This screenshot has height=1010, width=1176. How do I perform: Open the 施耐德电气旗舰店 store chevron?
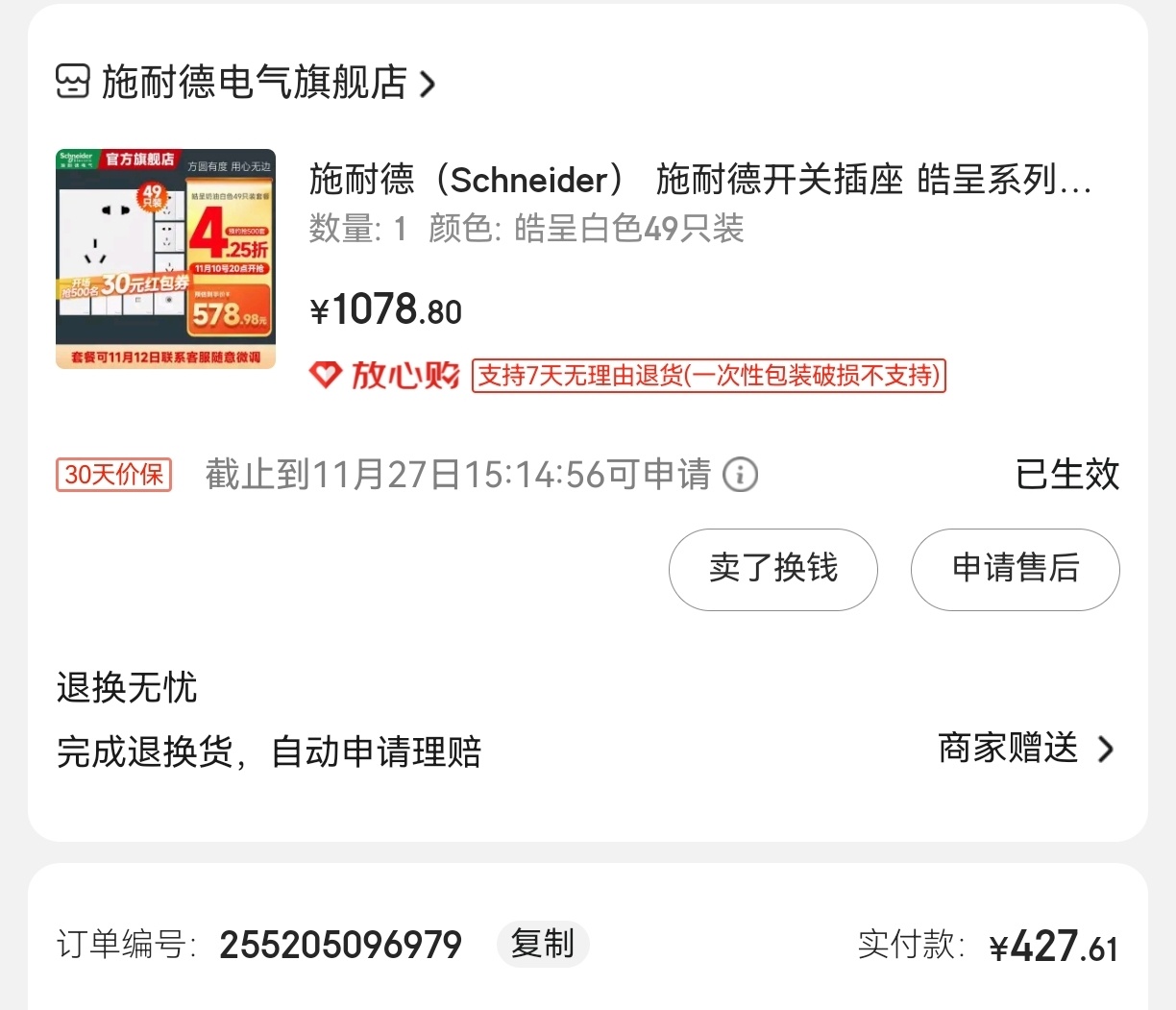(428, 84)
